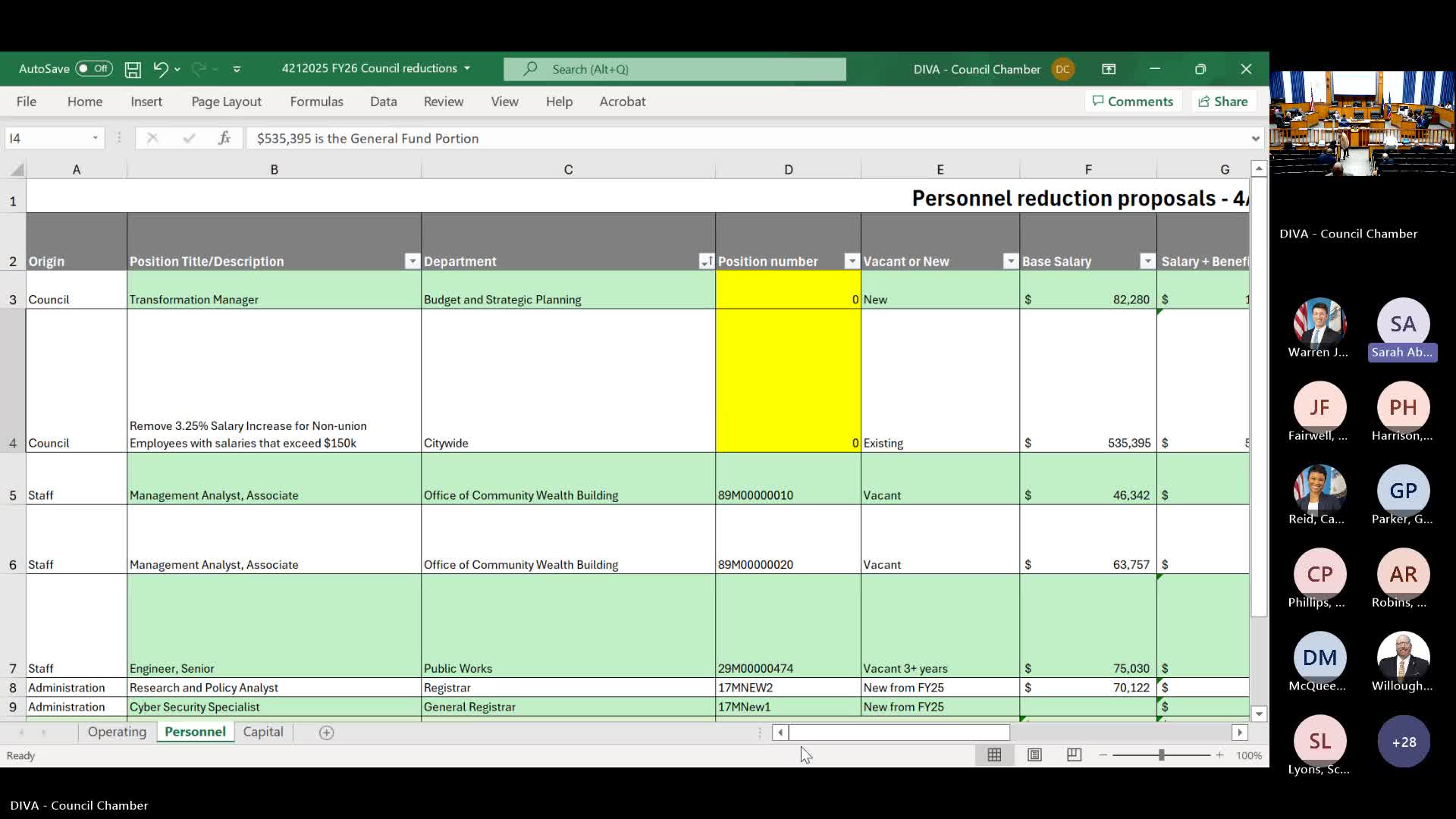1456x819 pixels.
Task: Open the Help tab
Action: pos(559,102)
